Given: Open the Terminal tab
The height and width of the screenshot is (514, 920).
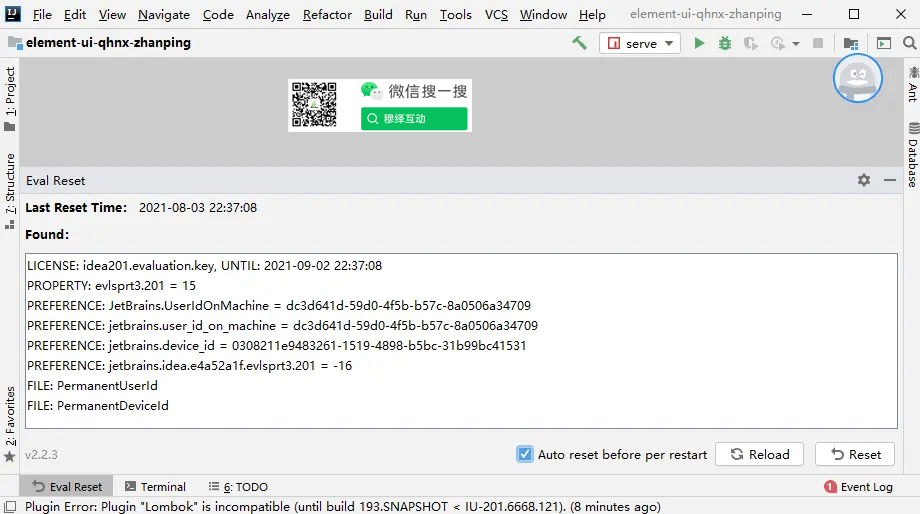Looking at the screenshot, I should coord(155,486).
